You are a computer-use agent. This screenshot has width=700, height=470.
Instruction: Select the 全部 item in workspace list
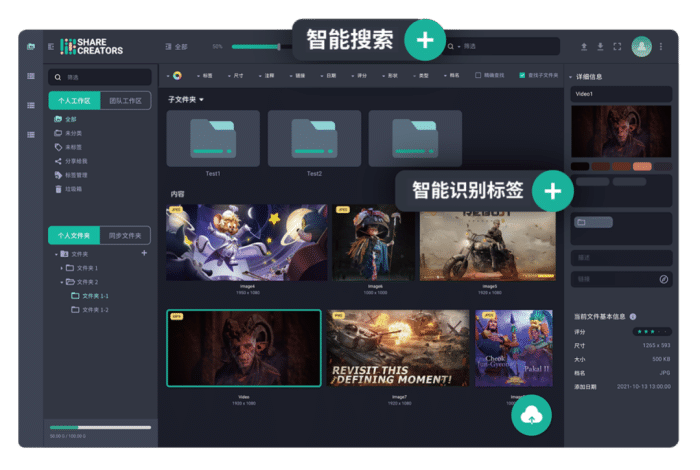[66, 119]
